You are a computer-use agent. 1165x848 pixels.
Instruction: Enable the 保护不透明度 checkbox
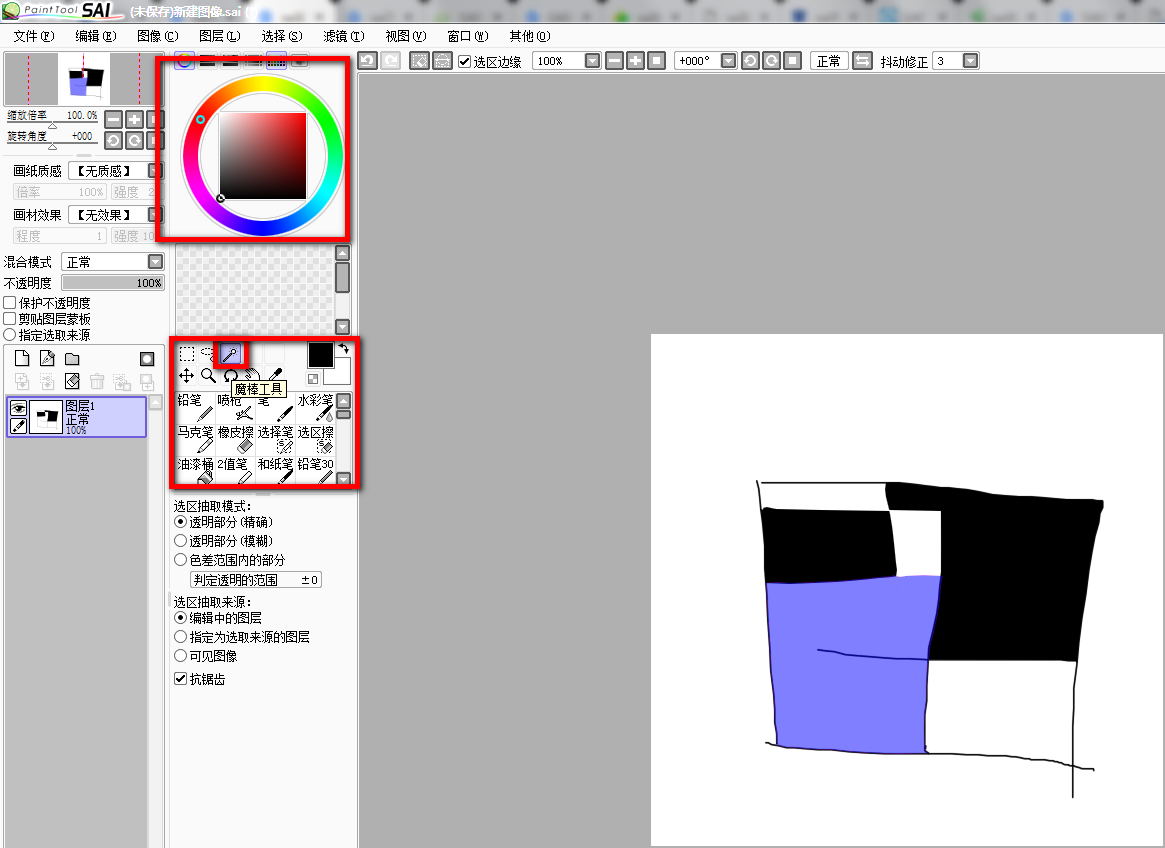pyautogui.click(x=10, y=303)
